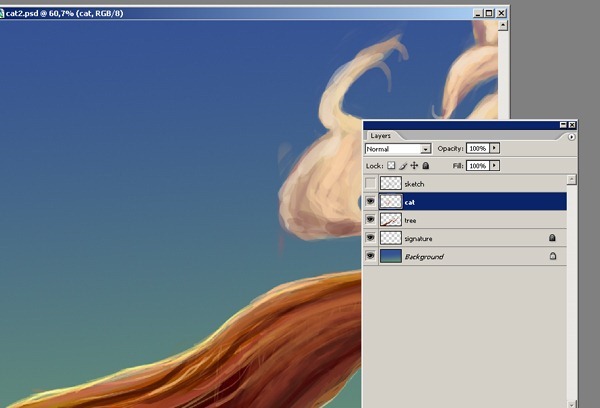
Task: Select the tree layer by name
Action: coord(411,220)
